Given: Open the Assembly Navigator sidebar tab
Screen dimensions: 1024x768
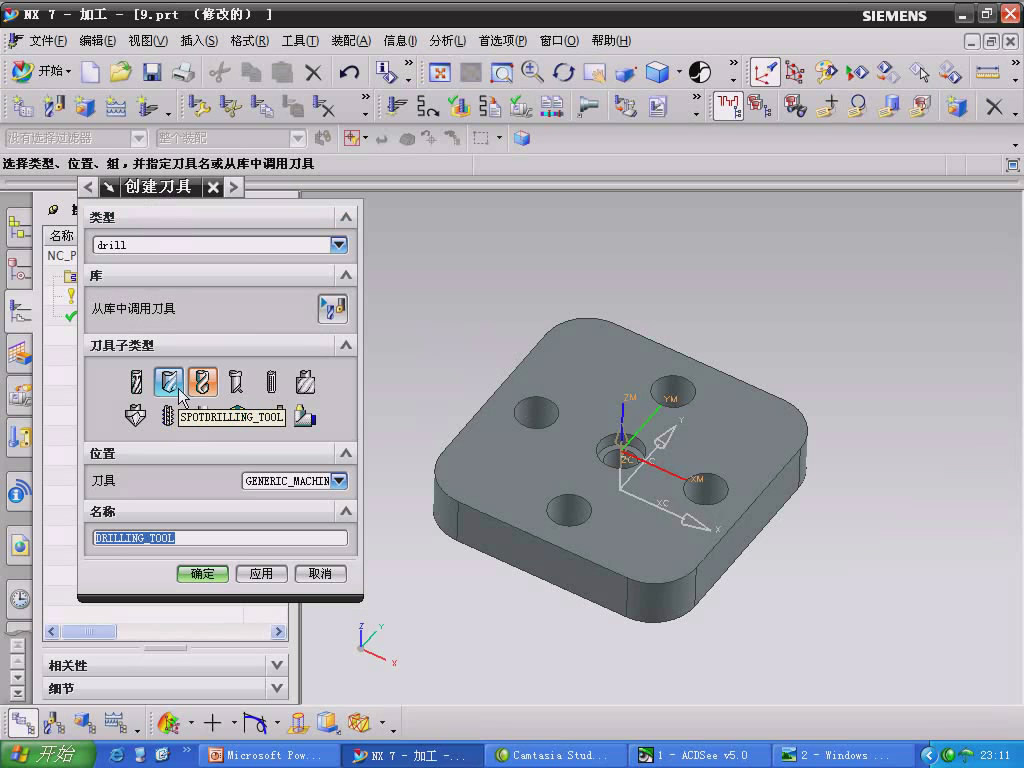Looking at the screenshot, I should [19, 227].
